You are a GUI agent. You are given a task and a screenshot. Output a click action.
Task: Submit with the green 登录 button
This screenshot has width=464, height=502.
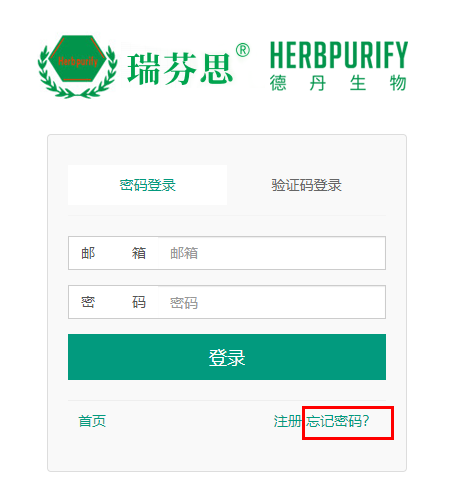coord(227,357)
